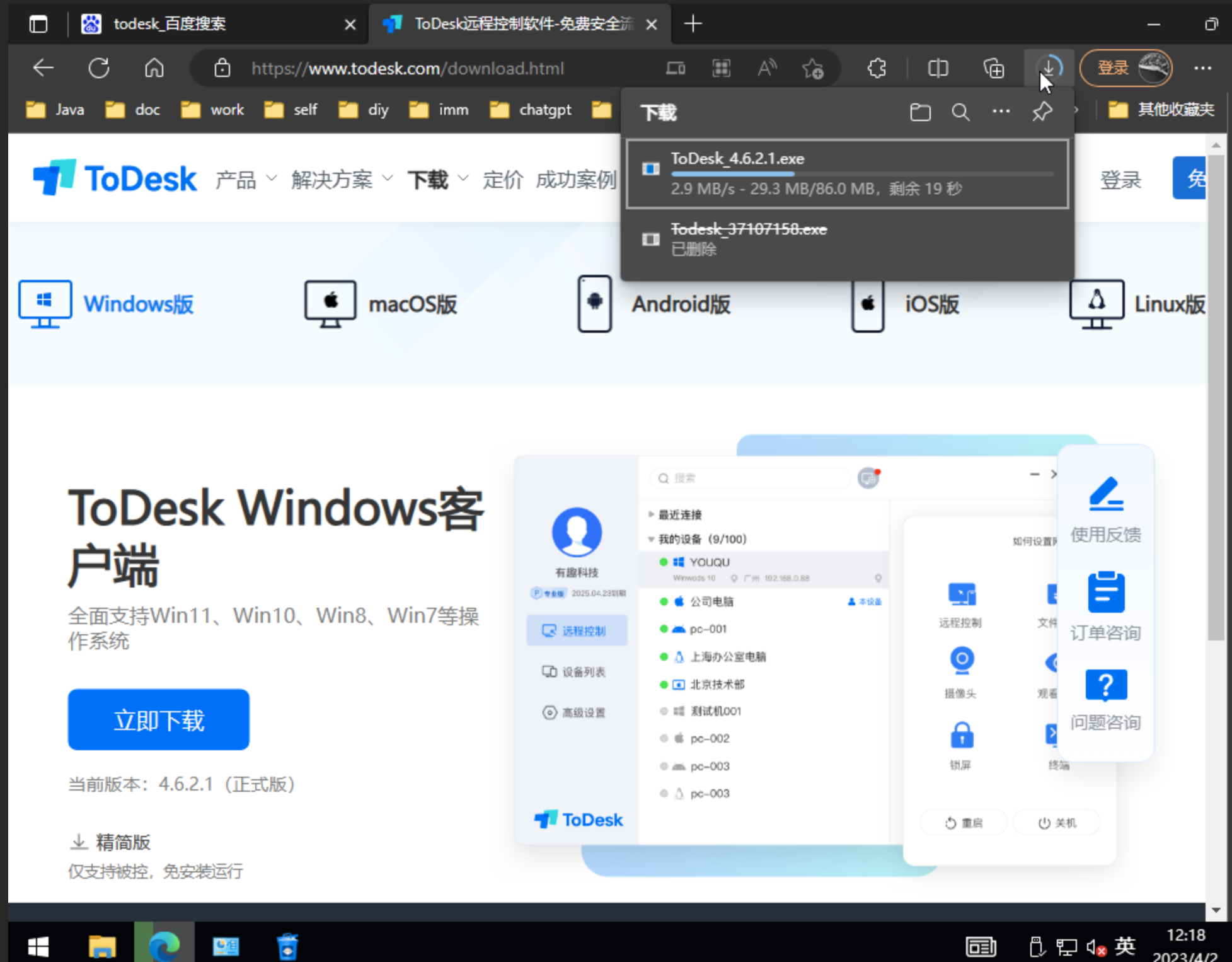The image size is (1232, 962).
Task: Select the Android版 platform tab
Action: coord(654,304)
